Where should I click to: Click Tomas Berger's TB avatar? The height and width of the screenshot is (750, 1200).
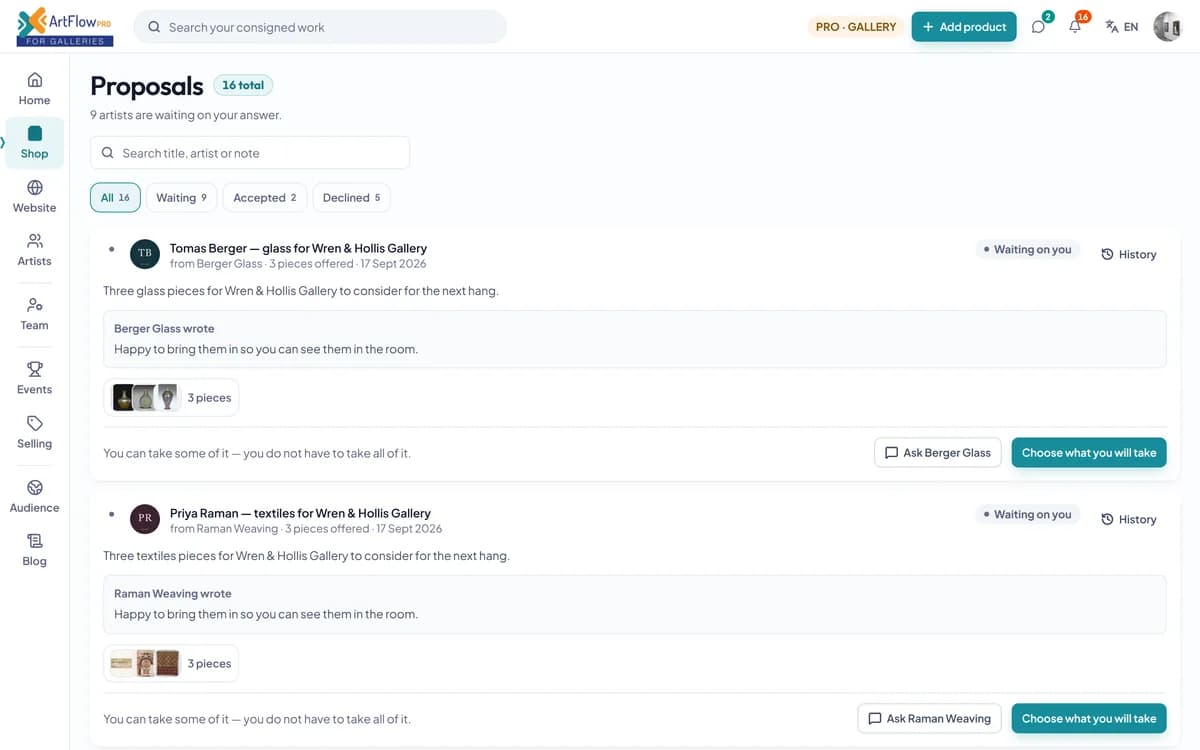145,254
